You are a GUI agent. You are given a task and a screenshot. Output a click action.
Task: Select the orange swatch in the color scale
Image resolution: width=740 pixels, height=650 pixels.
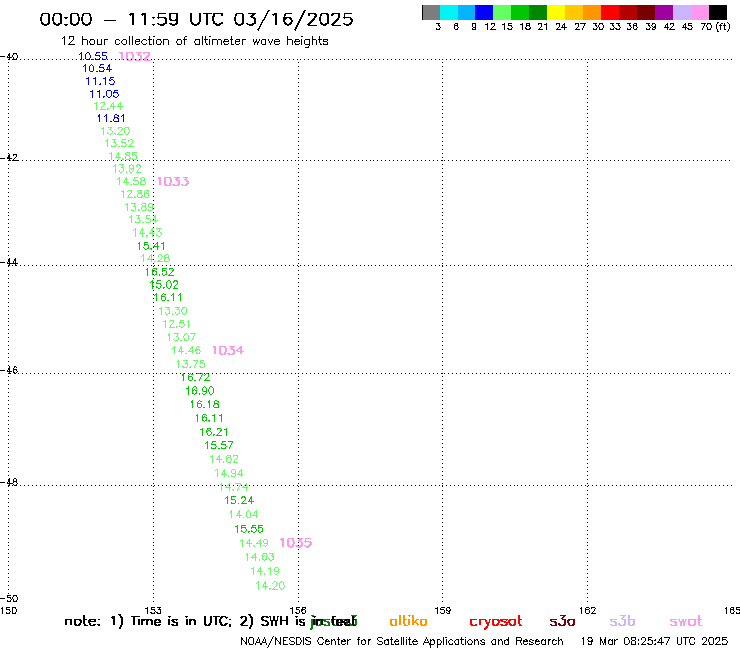coord(592,12)
